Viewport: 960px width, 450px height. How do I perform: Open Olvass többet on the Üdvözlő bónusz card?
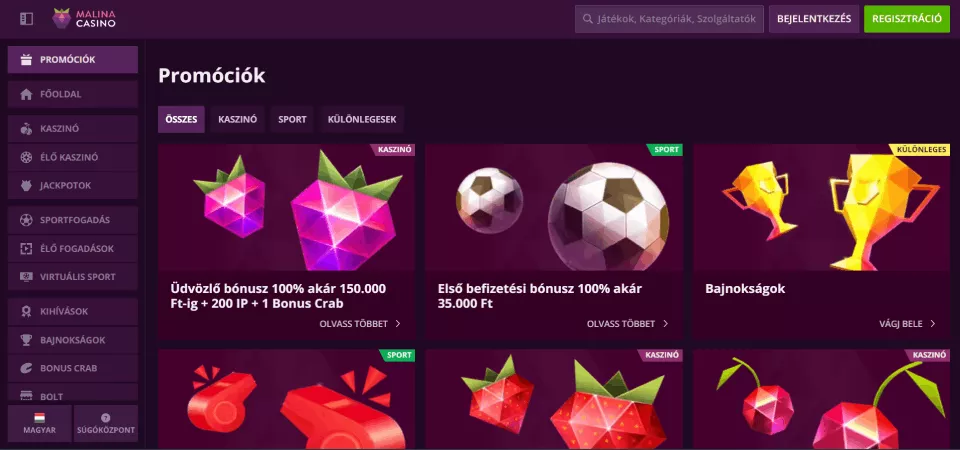361,323
